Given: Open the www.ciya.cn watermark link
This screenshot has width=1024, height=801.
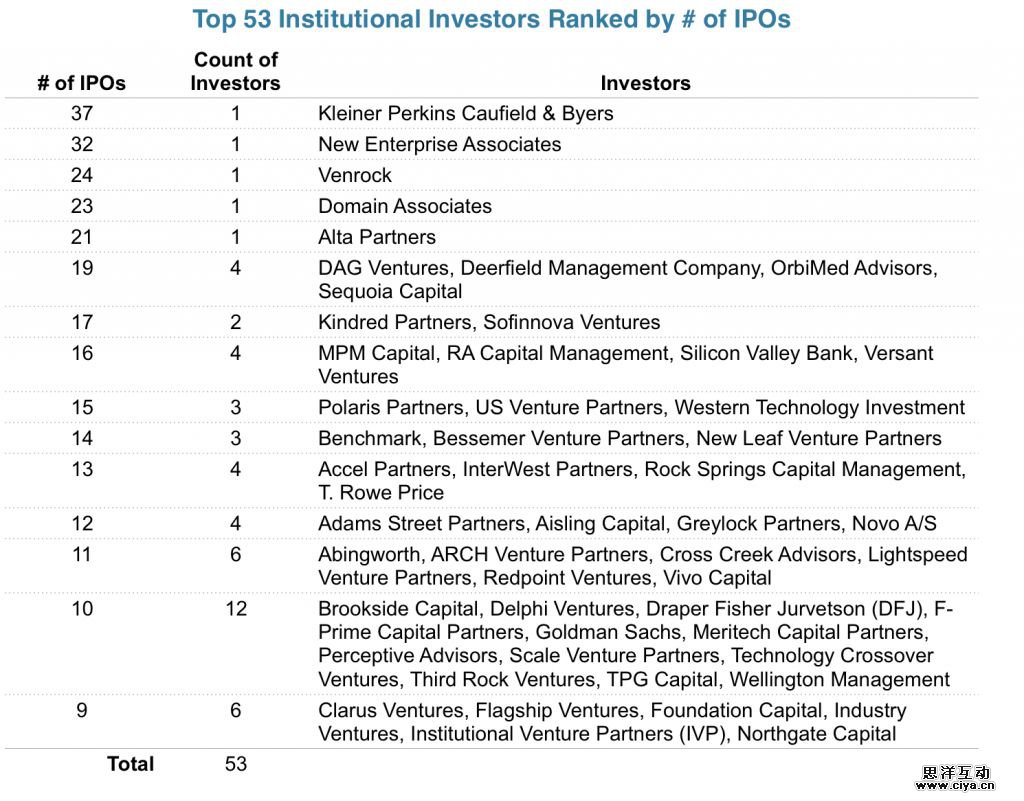Looking at the screenshot, I should coord(955,786).
